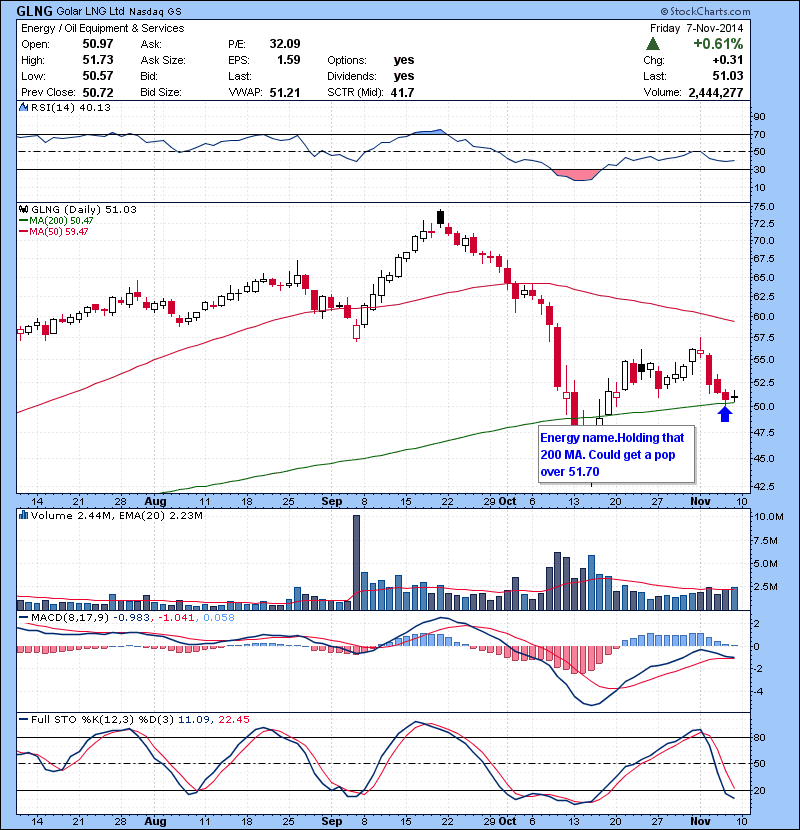Image resolution: width=800 pixels, height=830 pixels.
Task: Click the MACD histogram value 0.058
Action: (x=219, y=618)
